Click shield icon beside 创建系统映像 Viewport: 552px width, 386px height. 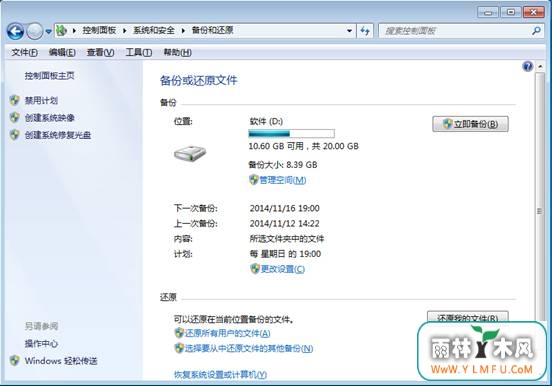tap(14, 117)
